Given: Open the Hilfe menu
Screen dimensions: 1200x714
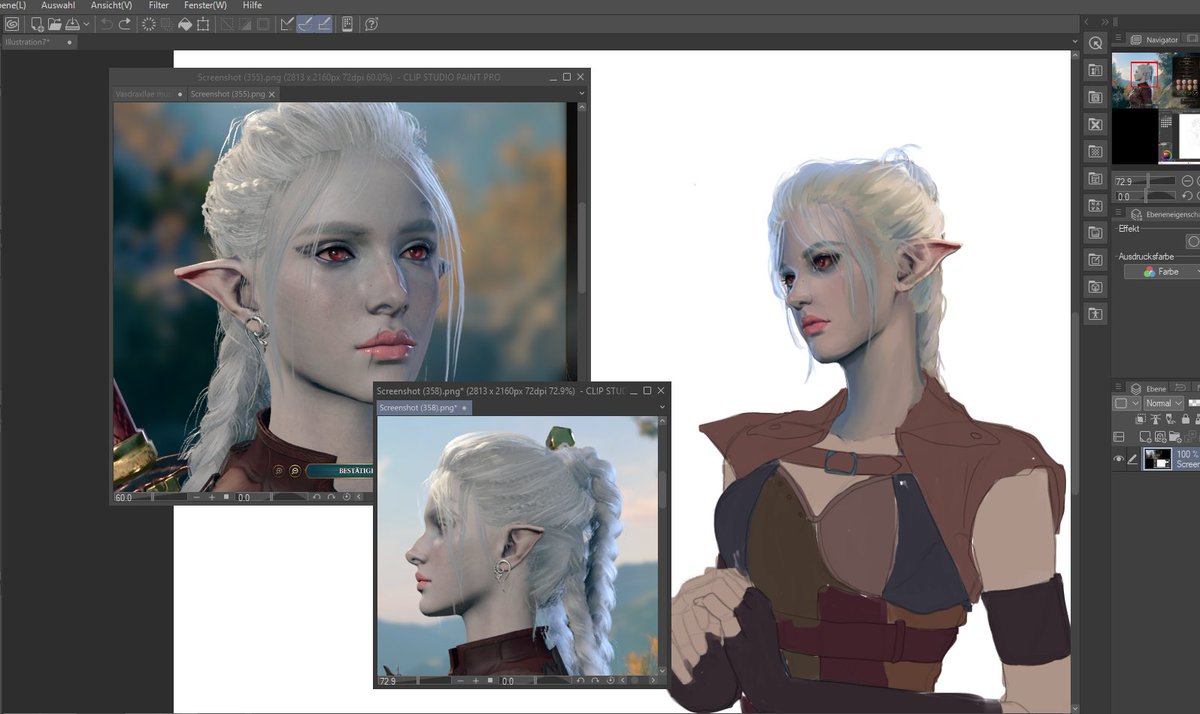Looking at the screenshot, I should click(x=252, y=5).
